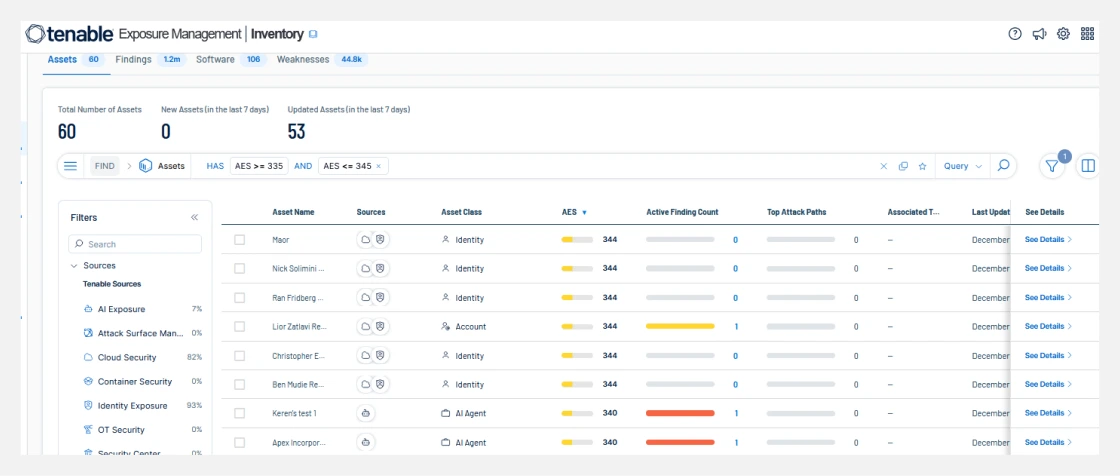Run search with the magnifier icon

[1003, 166]
